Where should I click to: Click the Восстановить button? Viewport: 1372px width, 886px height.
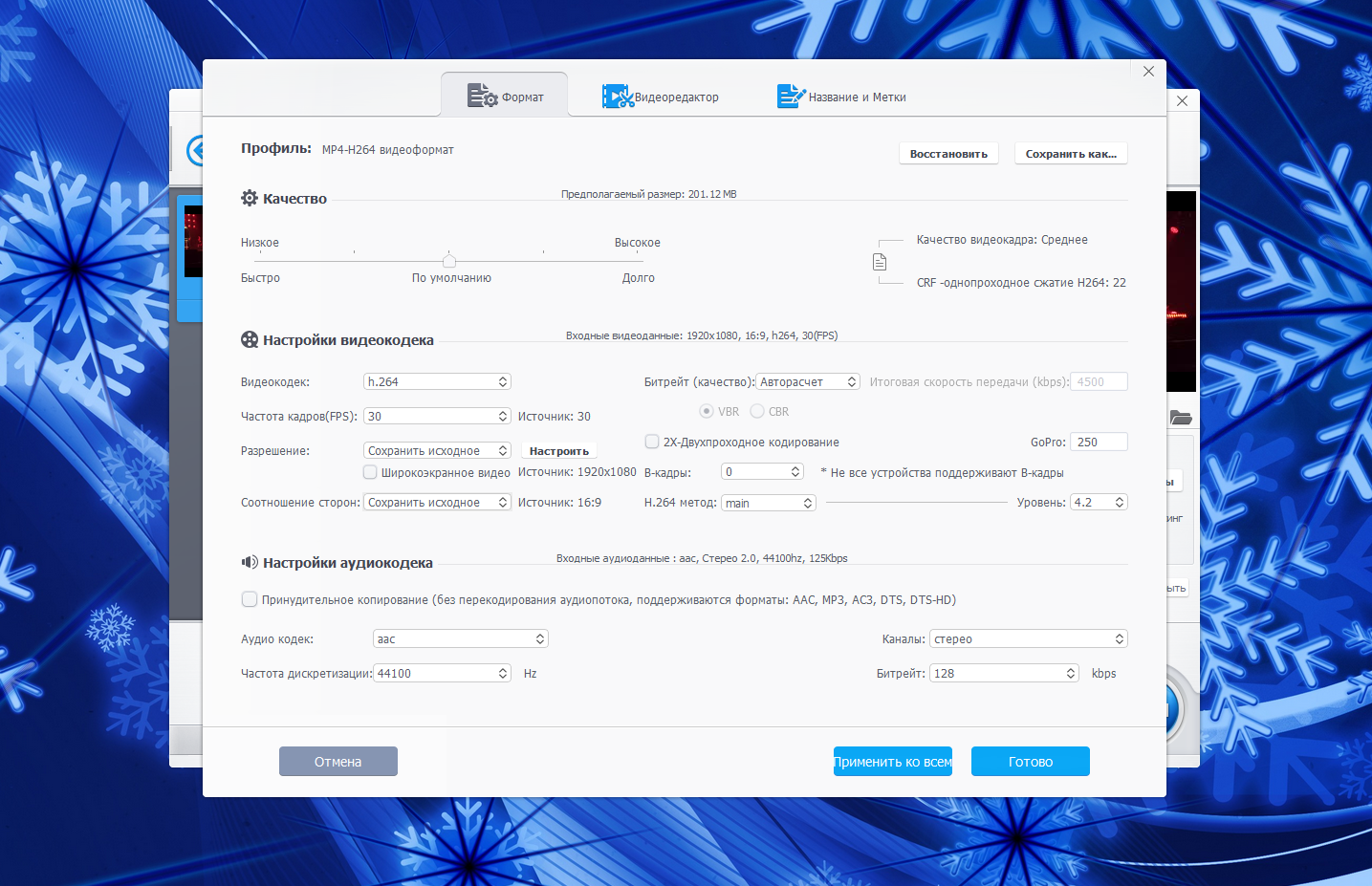(x=948, y=154)
